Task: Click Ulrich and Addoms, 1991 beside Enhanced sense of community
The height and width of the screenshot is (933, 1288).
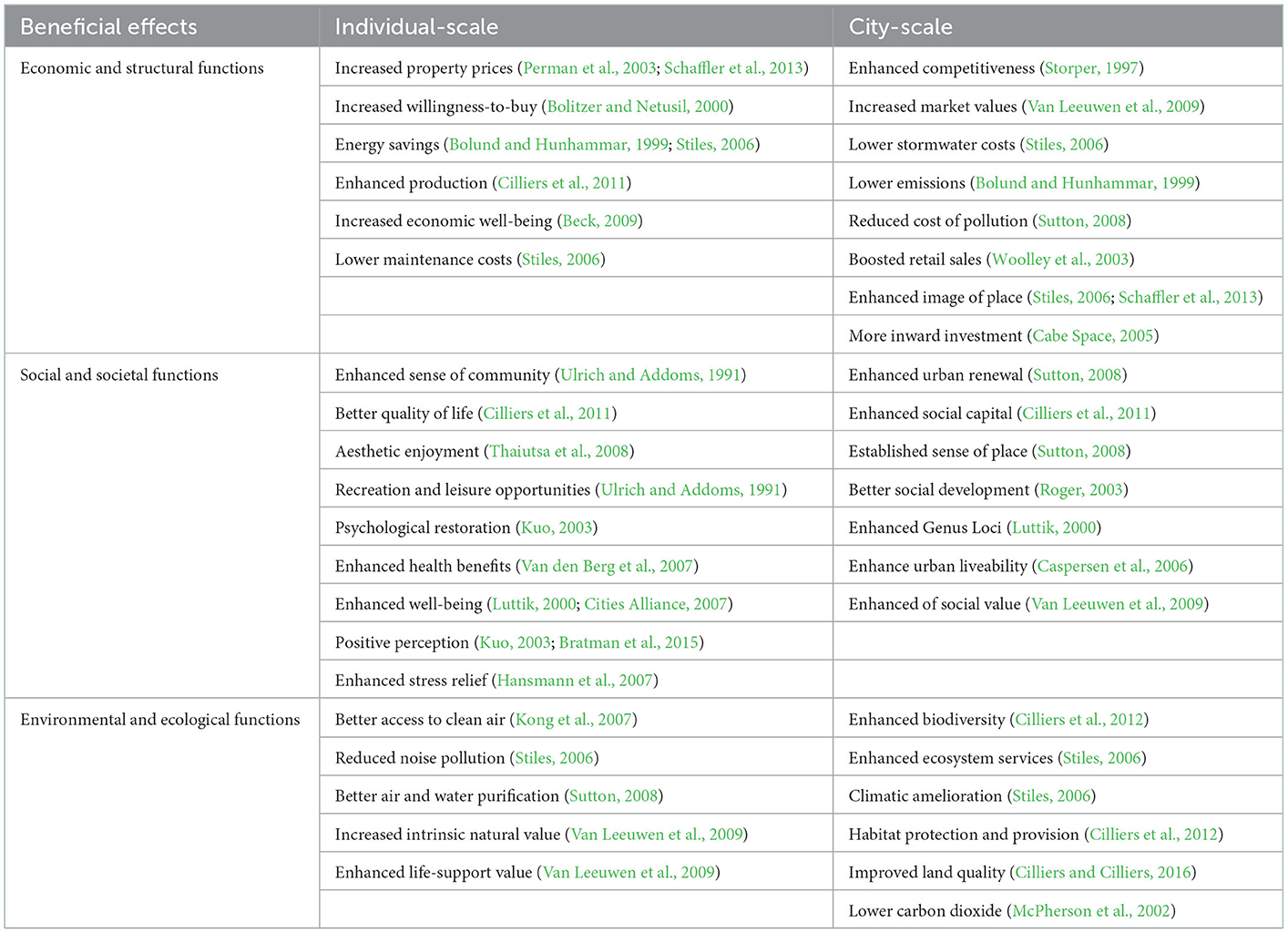Action: pos(650,375)
